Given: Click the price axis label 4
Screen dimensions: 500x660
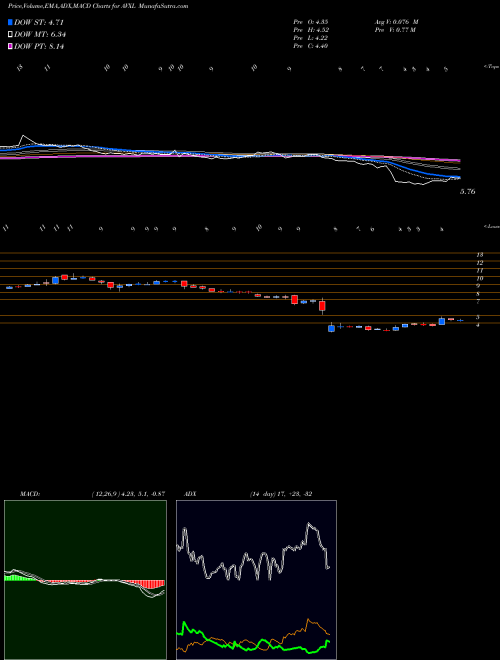Looking at the screenshot, I should 478,325.
